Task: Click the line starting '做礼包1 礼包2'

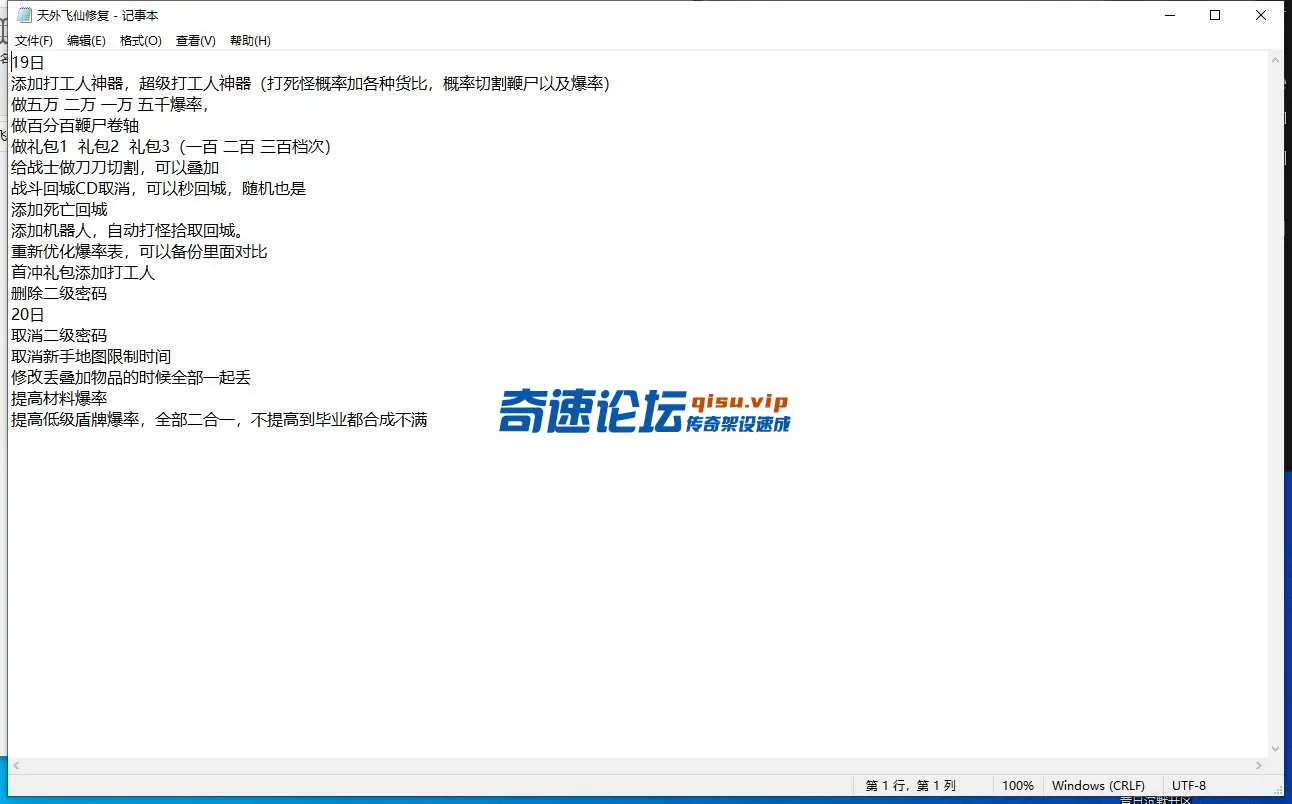Action: pyautogui.click(x=171, y=146)
